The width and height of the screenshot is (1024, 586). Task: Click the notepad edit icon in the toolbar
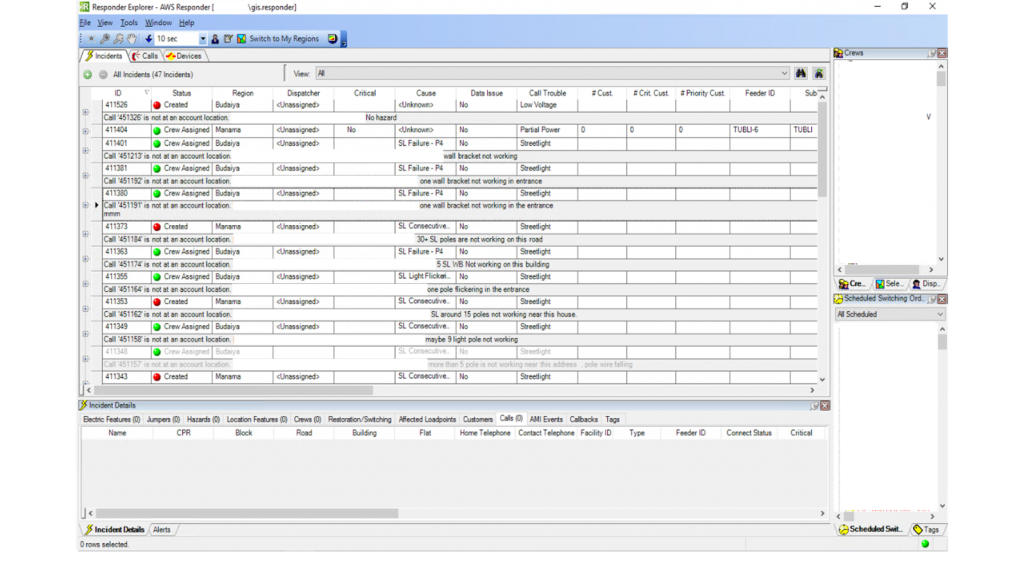pyautogui.click(x=228, y=39)
